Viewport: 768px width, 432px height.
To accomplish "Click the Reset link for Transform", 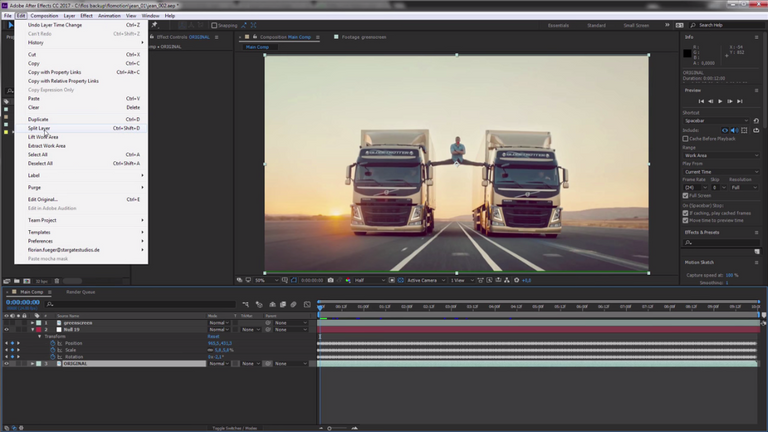I will click(214, 336).
